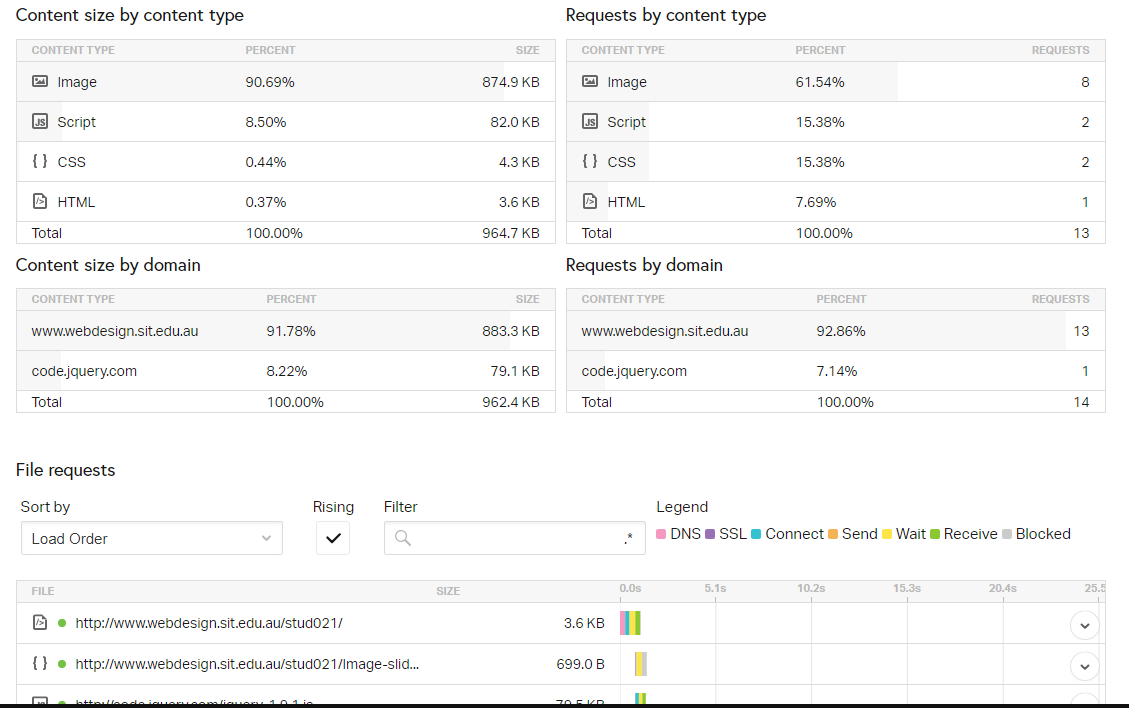The height and width of the screenshot is (708, 1129).
Task: Click HTML file icon in content size table
Action: coord(40,201)
